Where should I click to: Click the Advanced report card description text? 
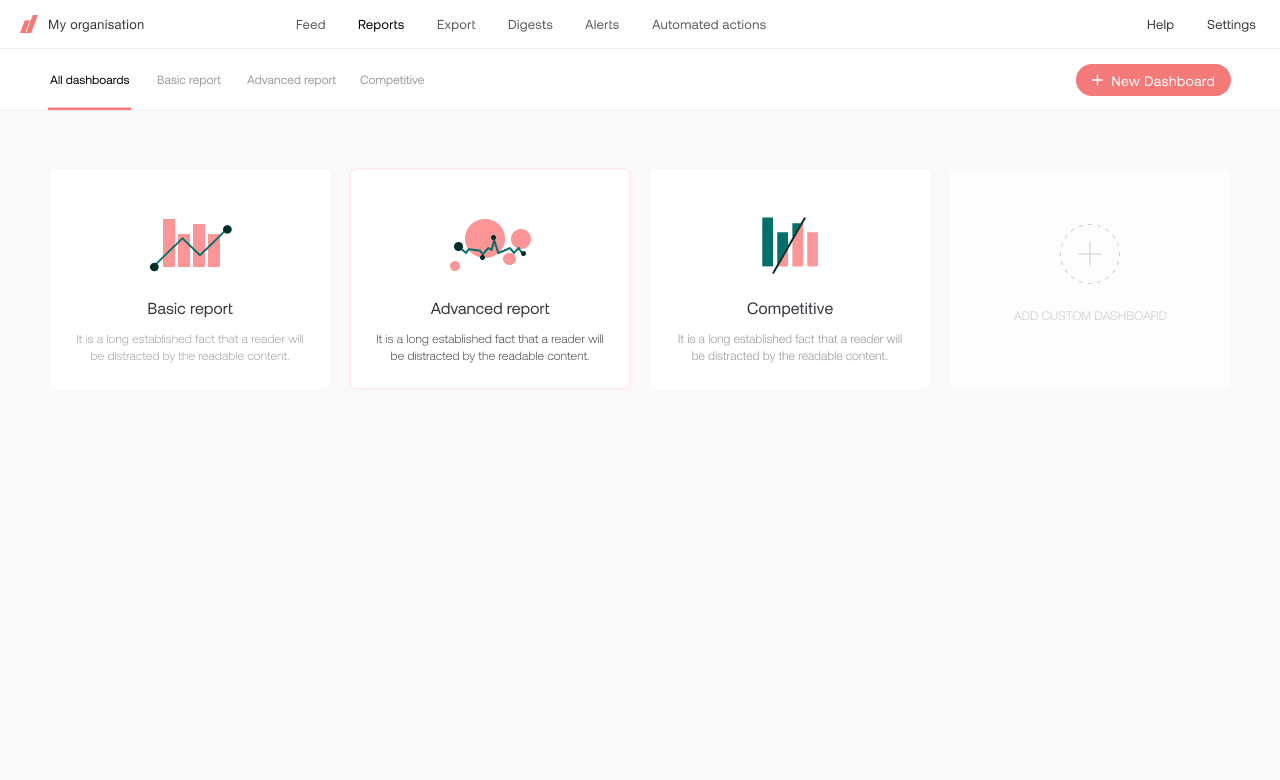pyautogui.click(x=490, y=347)
